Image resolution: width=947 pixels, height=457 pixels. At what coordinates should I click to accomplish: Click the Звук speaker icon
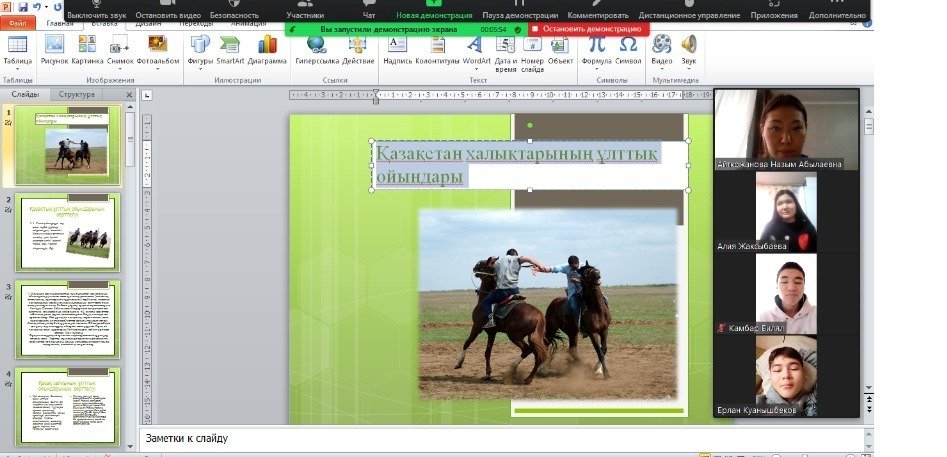pos(689,44)
